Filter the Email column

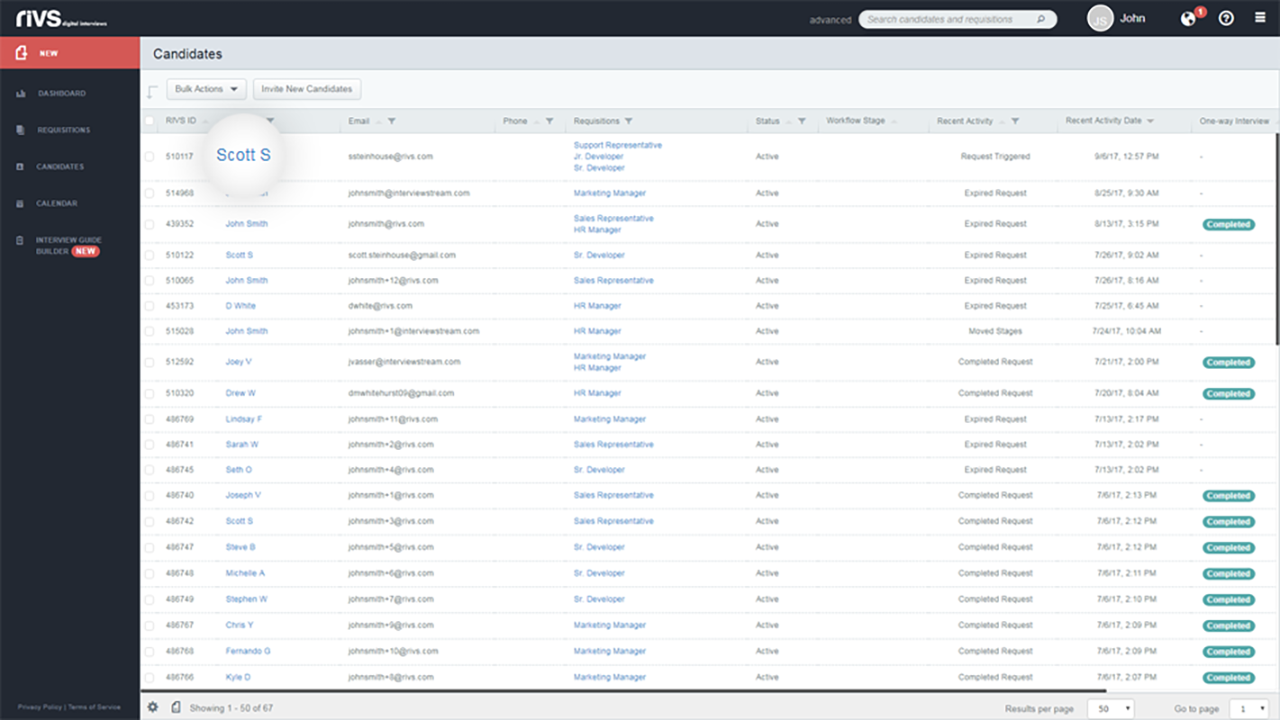pyautogui.click(x=391, y=121)
